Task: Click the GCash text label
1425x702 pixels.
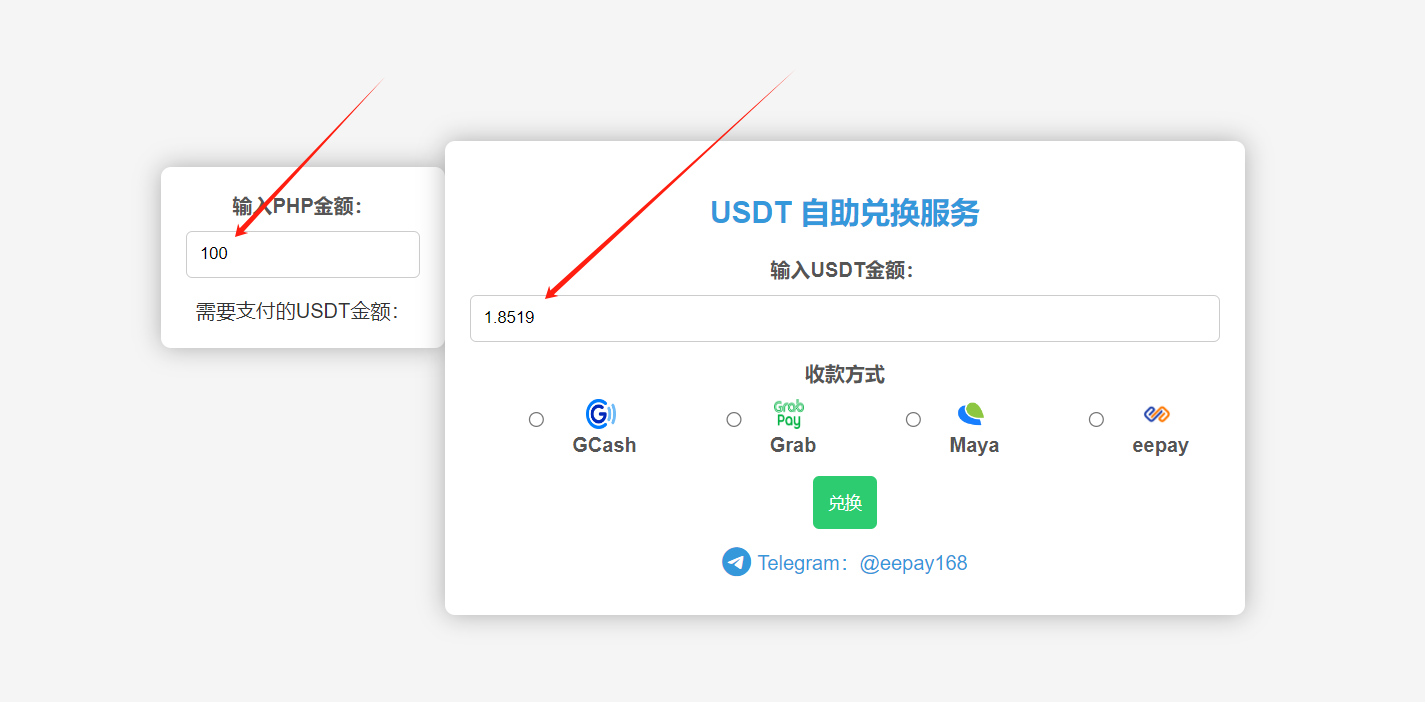Action: (x=604, y=445)
